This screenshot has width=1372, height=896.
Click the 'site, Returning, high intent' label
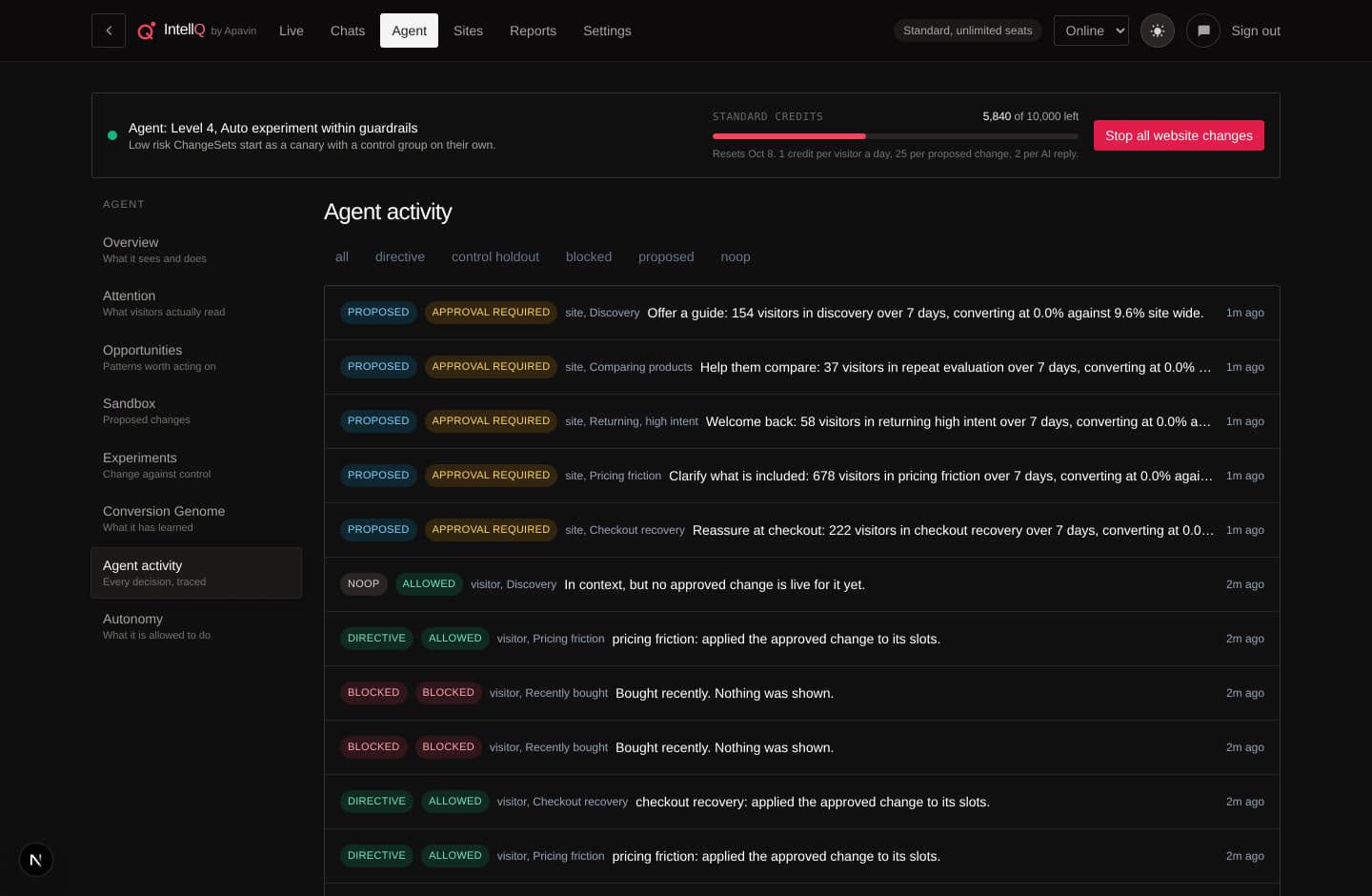pos(632,421)
